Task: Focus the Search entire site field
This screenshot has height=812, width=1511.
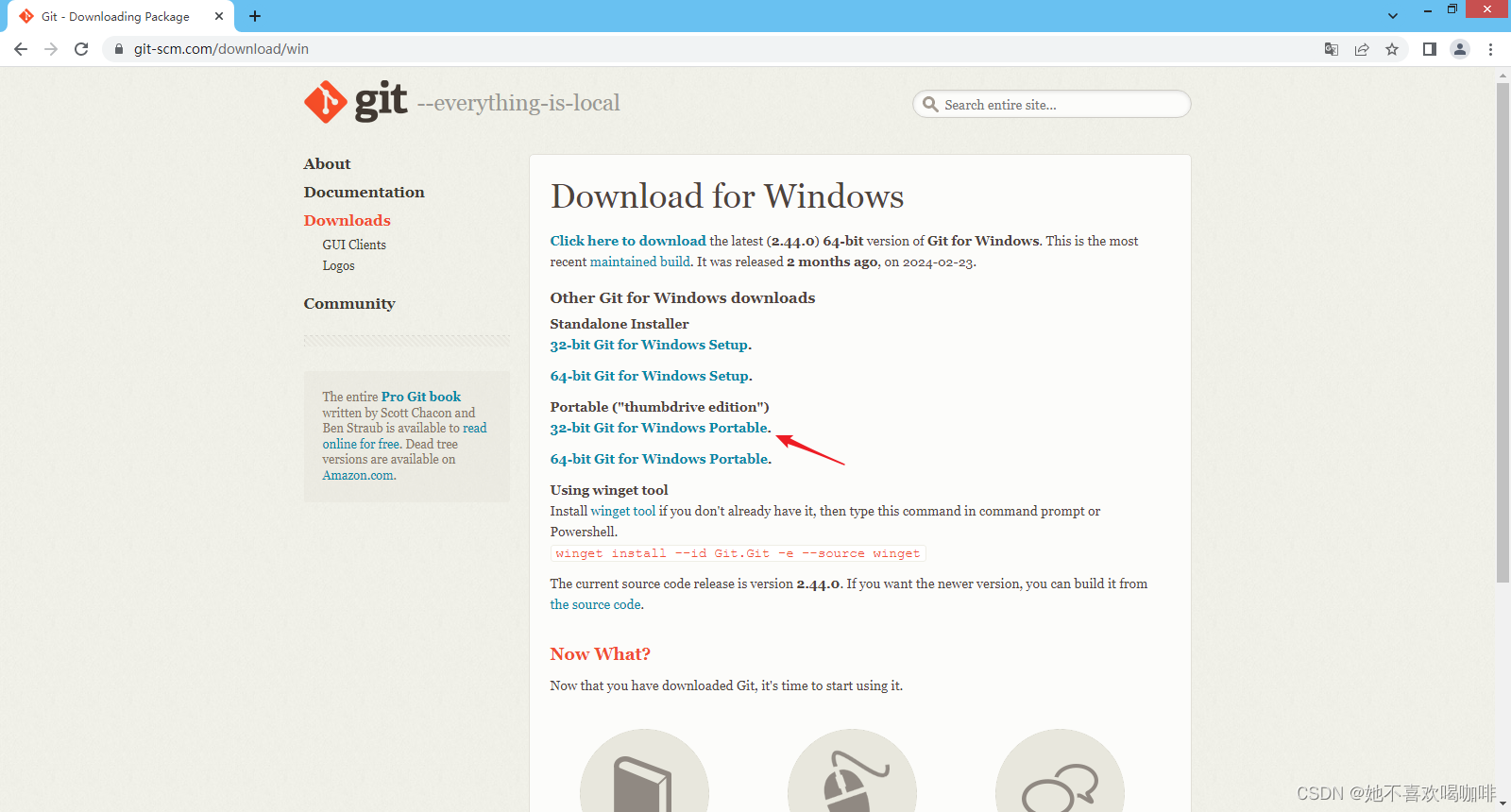Action: click(1052, 105)
